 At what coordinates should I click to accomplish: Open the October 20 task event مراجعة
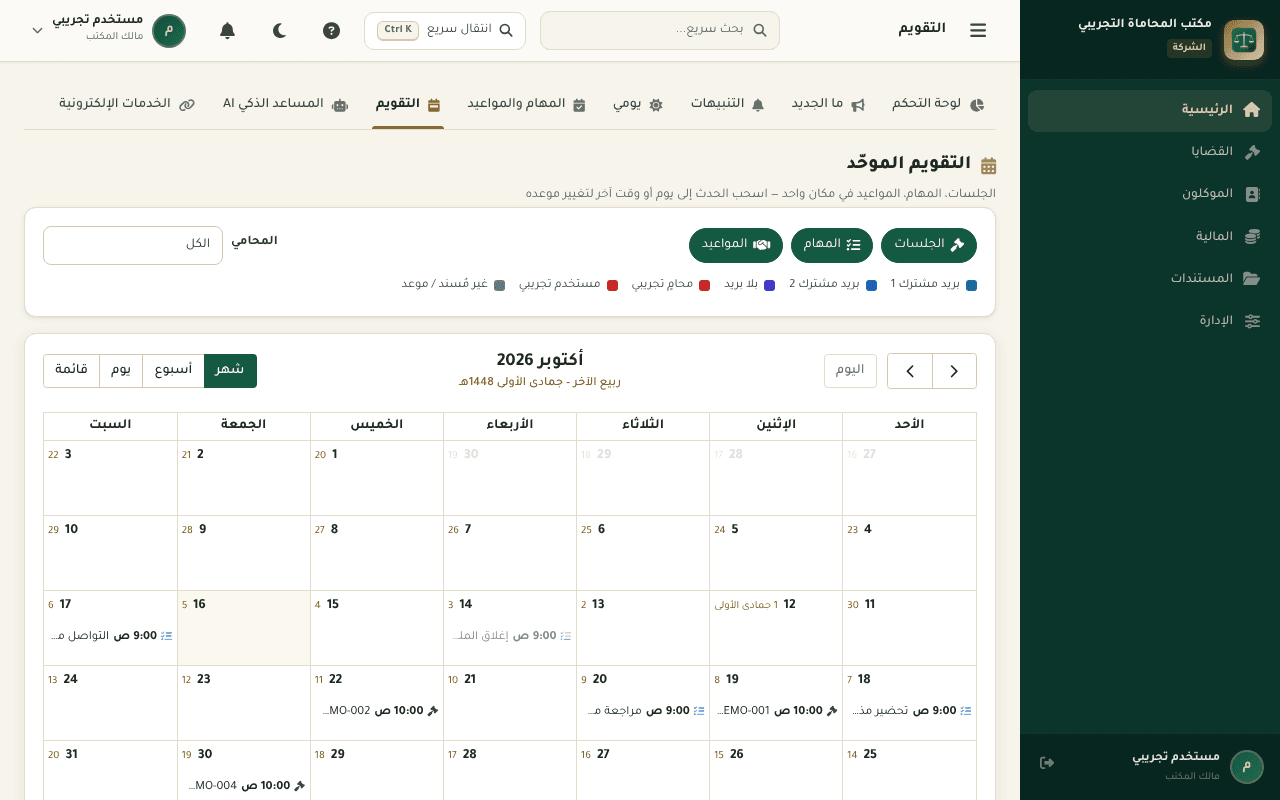point(644,711)
